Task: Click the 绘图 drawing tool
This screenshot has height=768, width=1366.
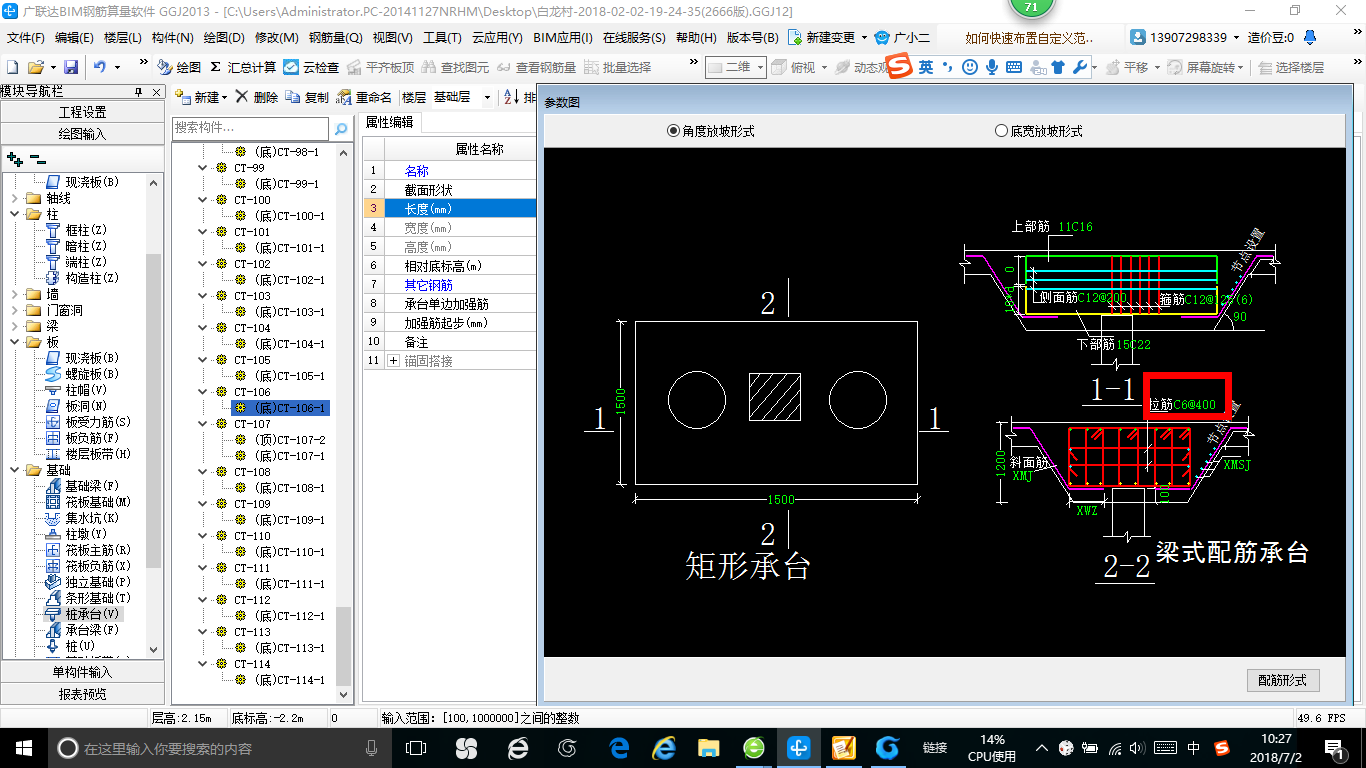Action: click(x=179, y=67)
